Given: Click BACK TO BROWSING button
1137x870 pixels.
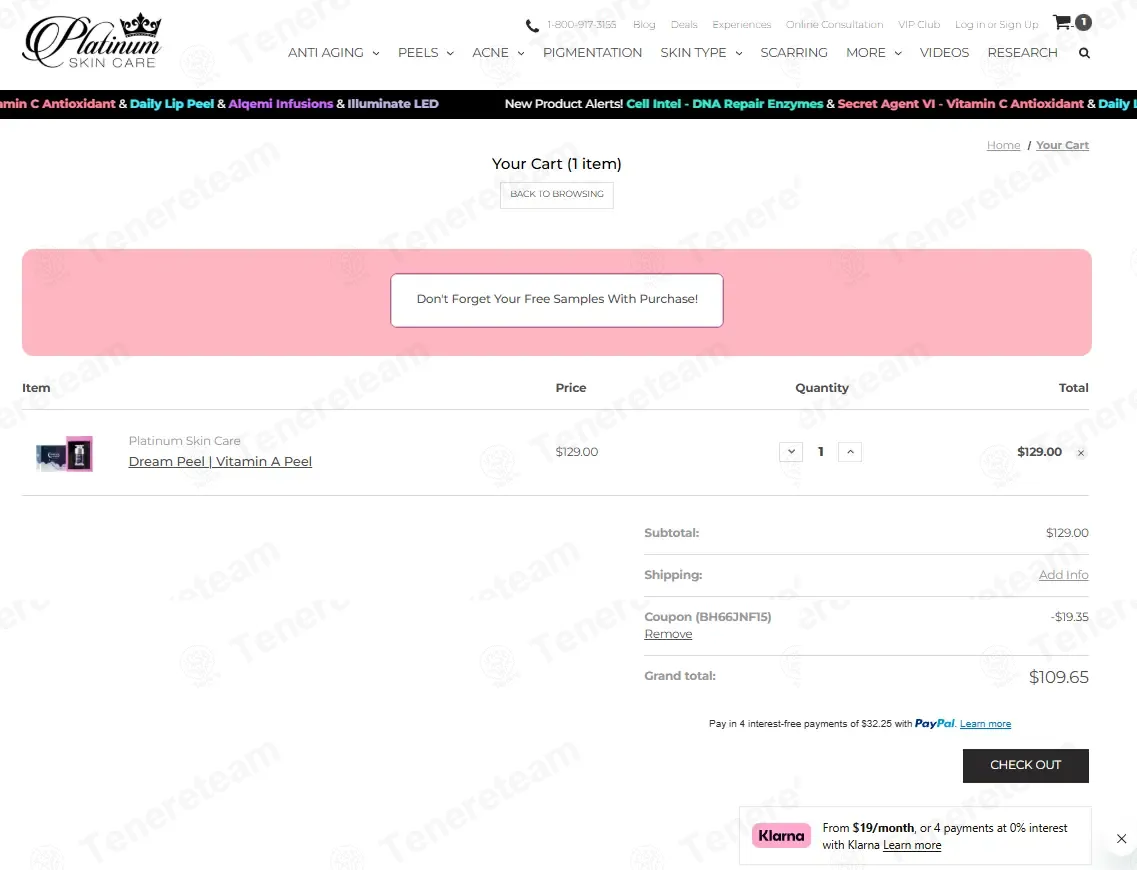Looking at the screenshot, I should pyautogui.click(x=557, y=194).
